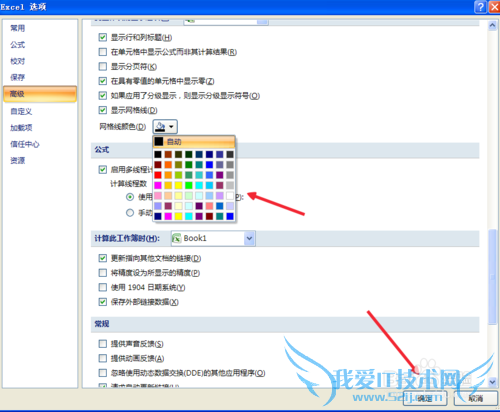Pick the pale peach tan color swatch
This screenshot has height=412, width=500.
click(x=168, y=196)
